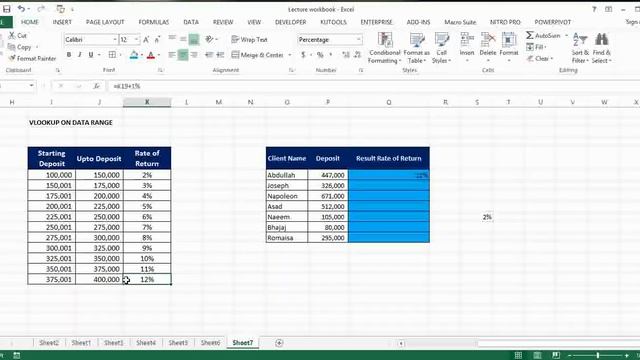Apply Percent Style icon
The height and width of the screenshot is (360, 640).
(x=320, y=55)
